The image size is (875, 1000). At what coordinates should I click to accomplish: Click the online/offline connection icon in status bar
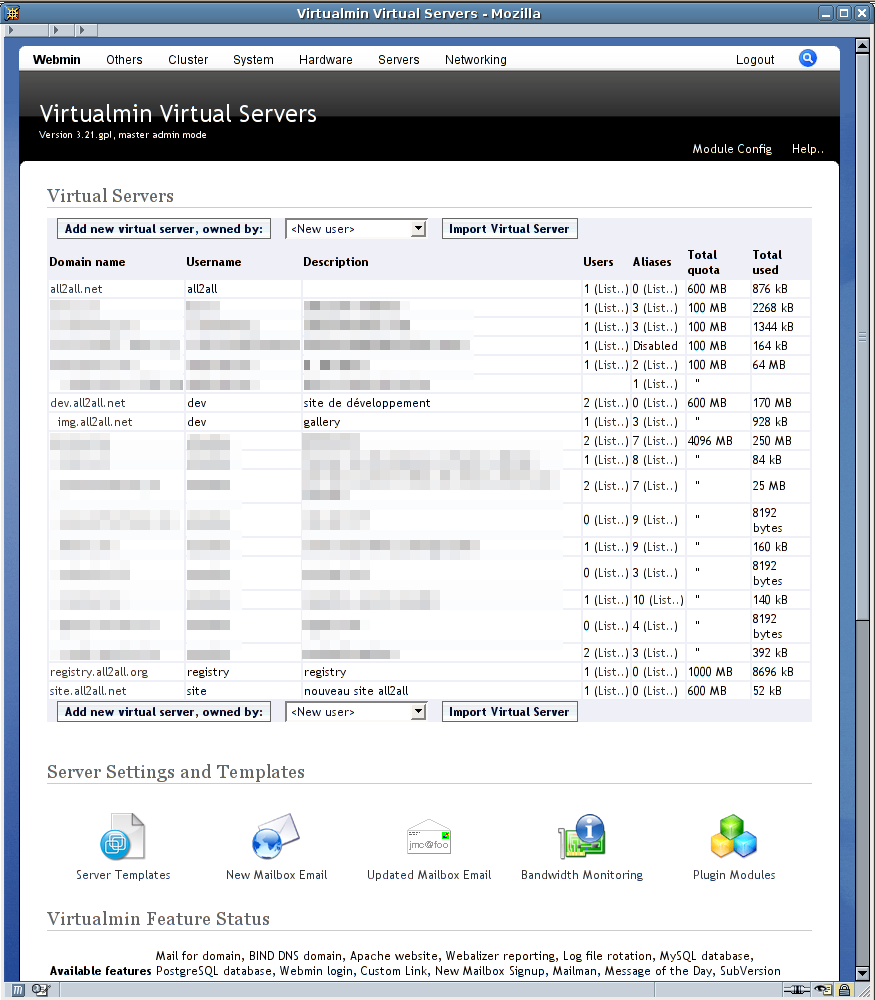(798, 990)
